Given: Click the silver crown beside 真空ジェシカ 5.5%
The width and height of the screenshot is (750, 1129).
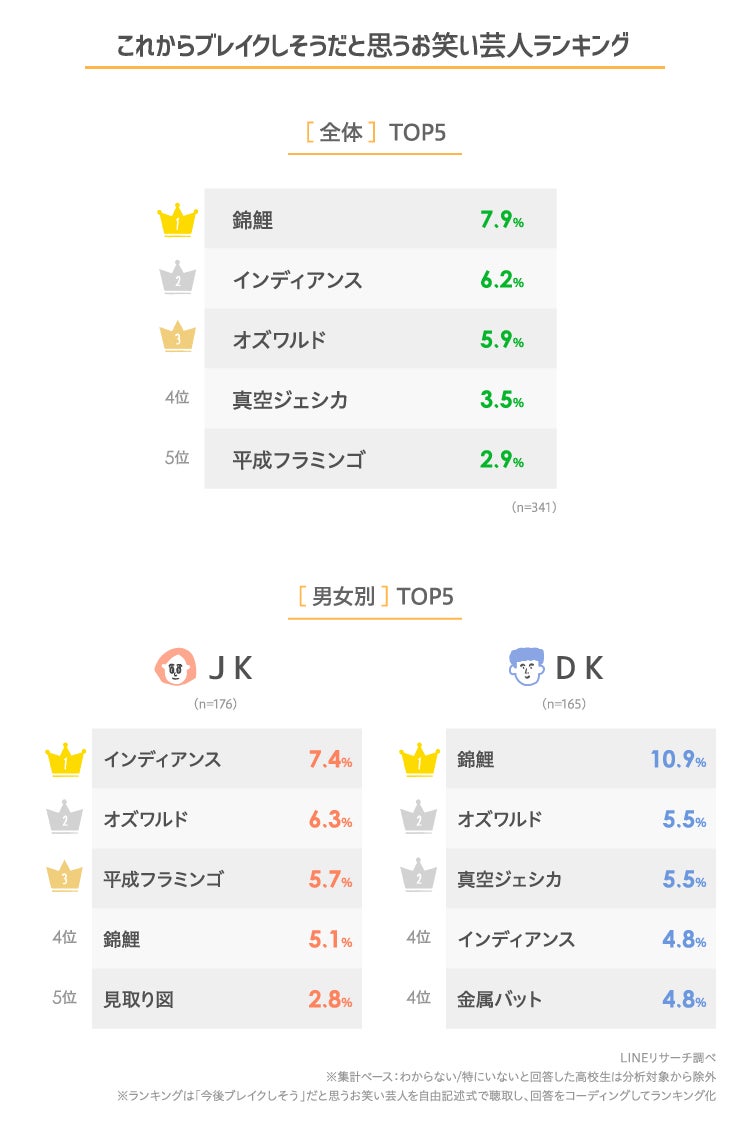Looking at the screenshot, I should (x=419, y=879).
